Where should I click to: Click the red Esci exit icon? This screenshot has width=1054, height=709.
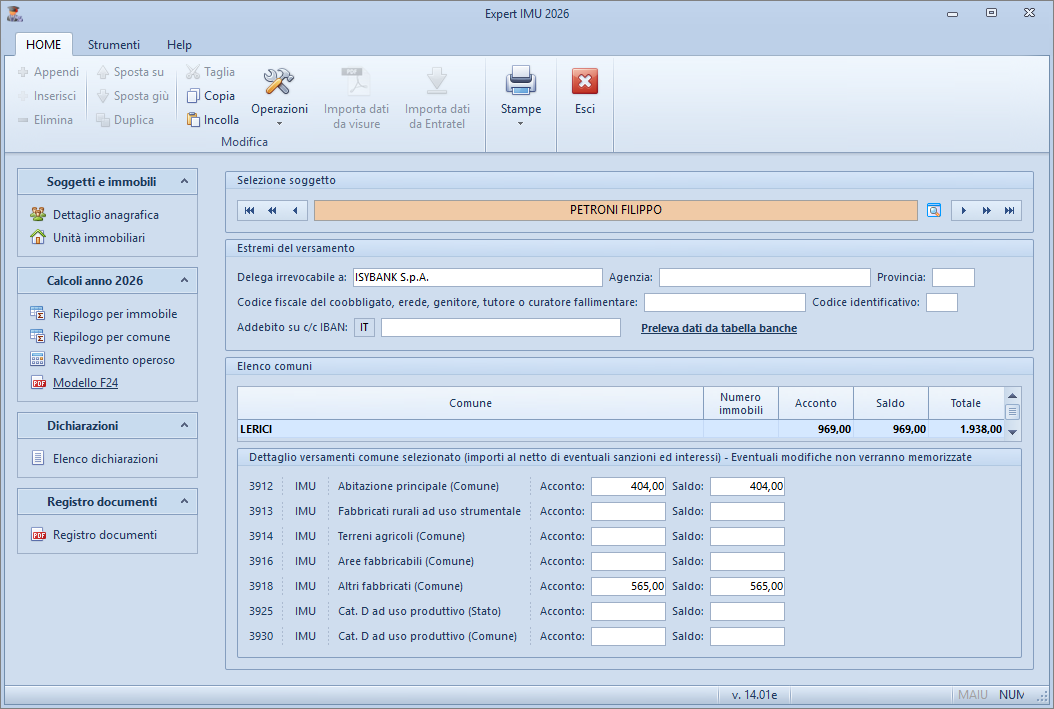pos(585,82)
